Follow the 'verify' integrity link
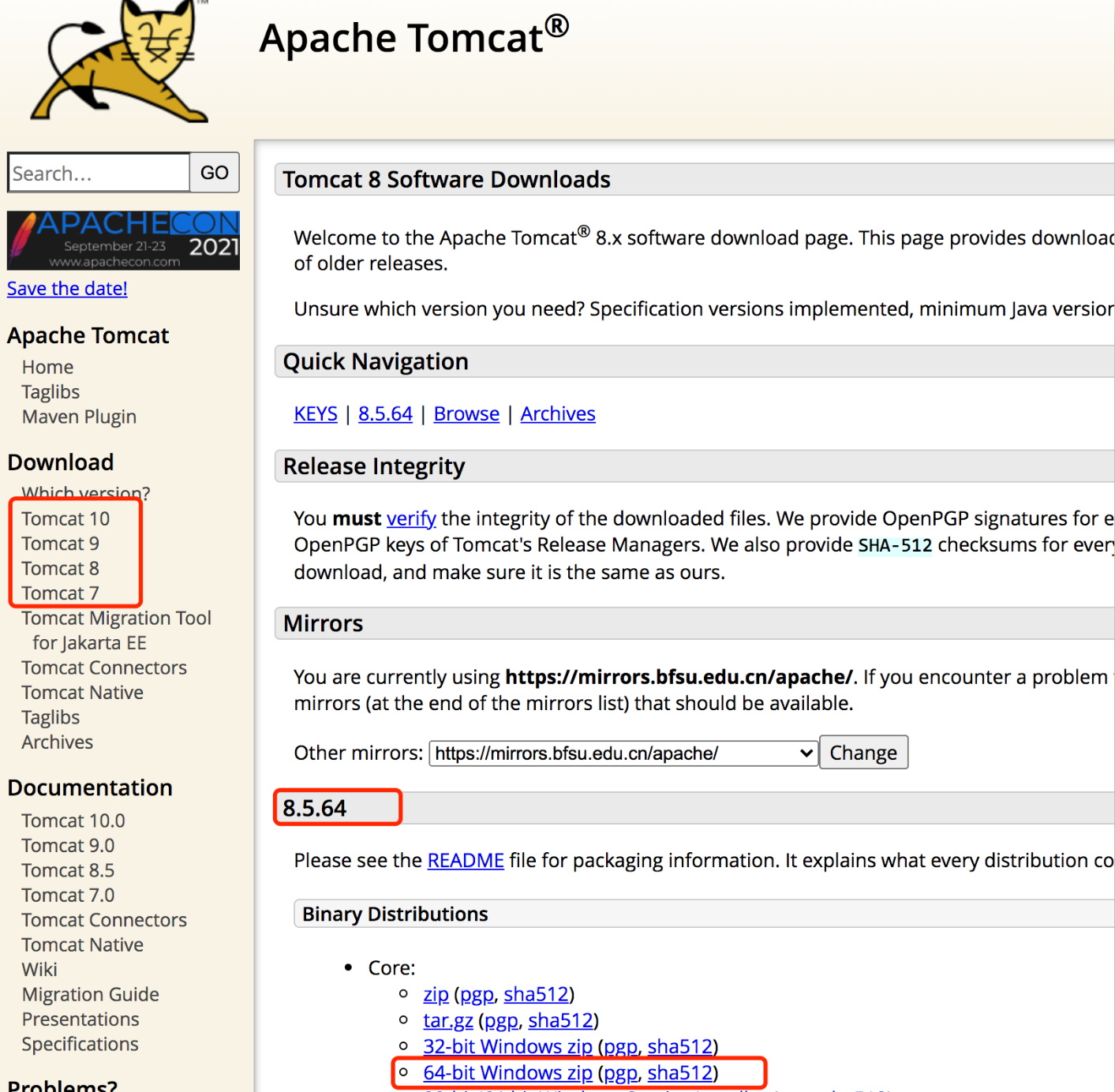This screenshot has width=1115, height=1092. pyautogui.click(x=411, y=518)
